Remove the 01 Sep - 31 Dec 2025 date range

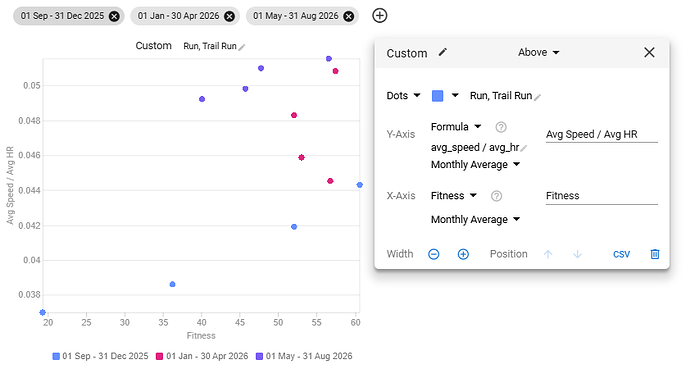[114, 16]
